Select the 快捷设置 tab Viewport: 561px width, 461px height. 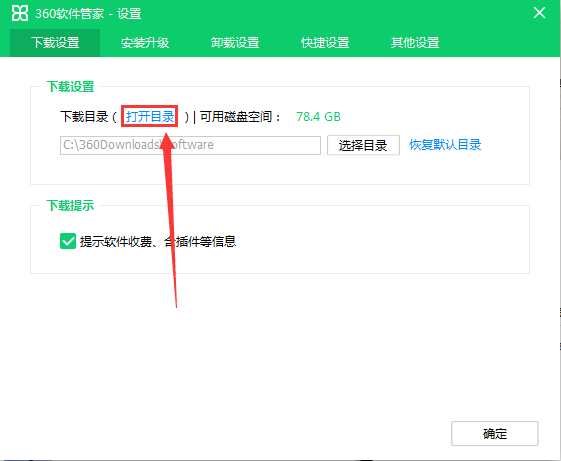click(325, 43)
